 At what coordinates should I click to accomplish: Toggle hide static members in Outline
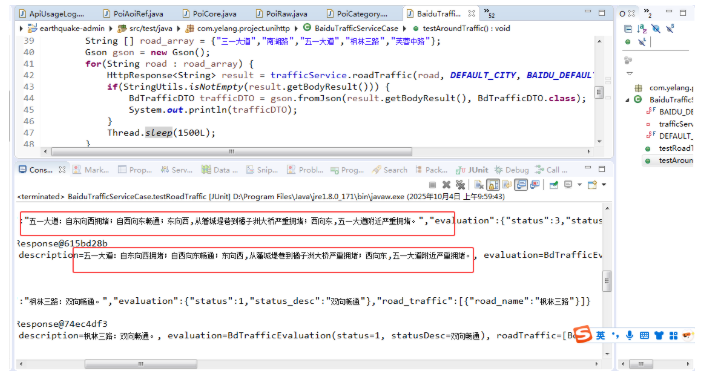(670, 29)
